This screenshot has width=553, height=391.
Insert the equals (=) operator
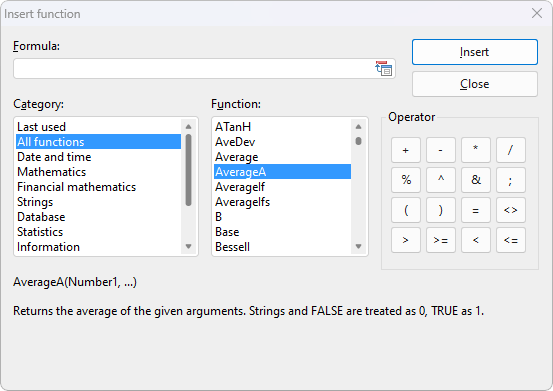476,210
